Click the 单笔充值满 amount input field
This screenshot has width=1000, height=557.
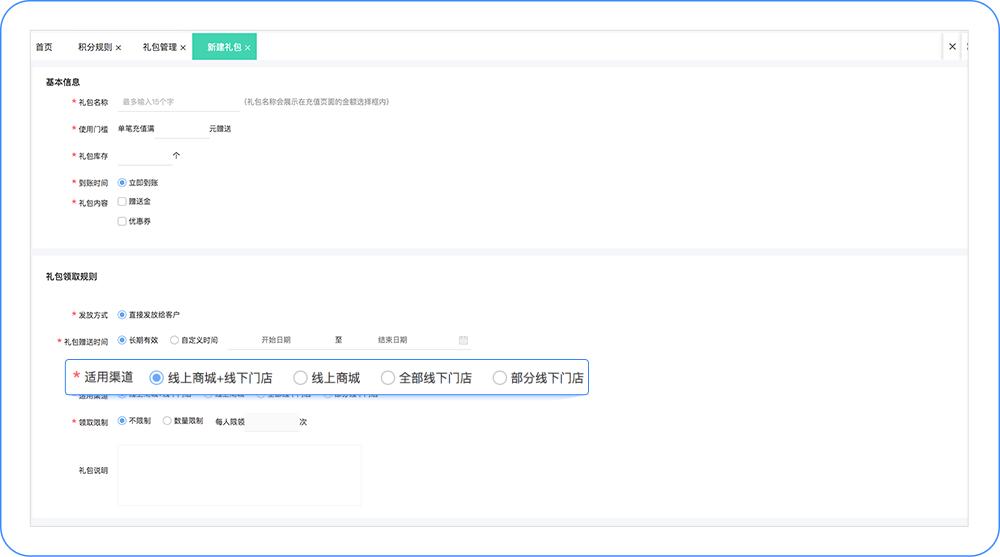[182, 129]
